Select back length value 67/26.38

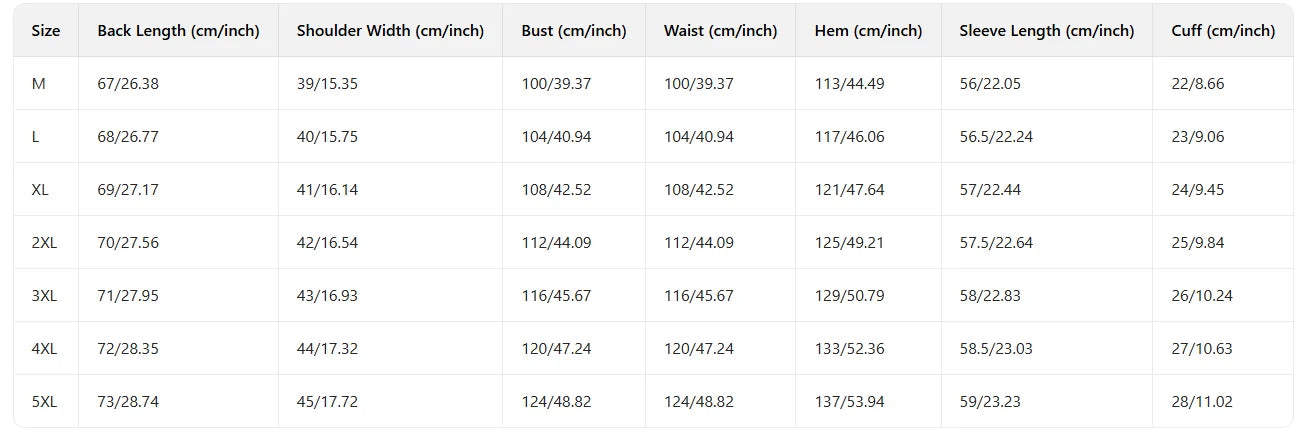[128, 84]
